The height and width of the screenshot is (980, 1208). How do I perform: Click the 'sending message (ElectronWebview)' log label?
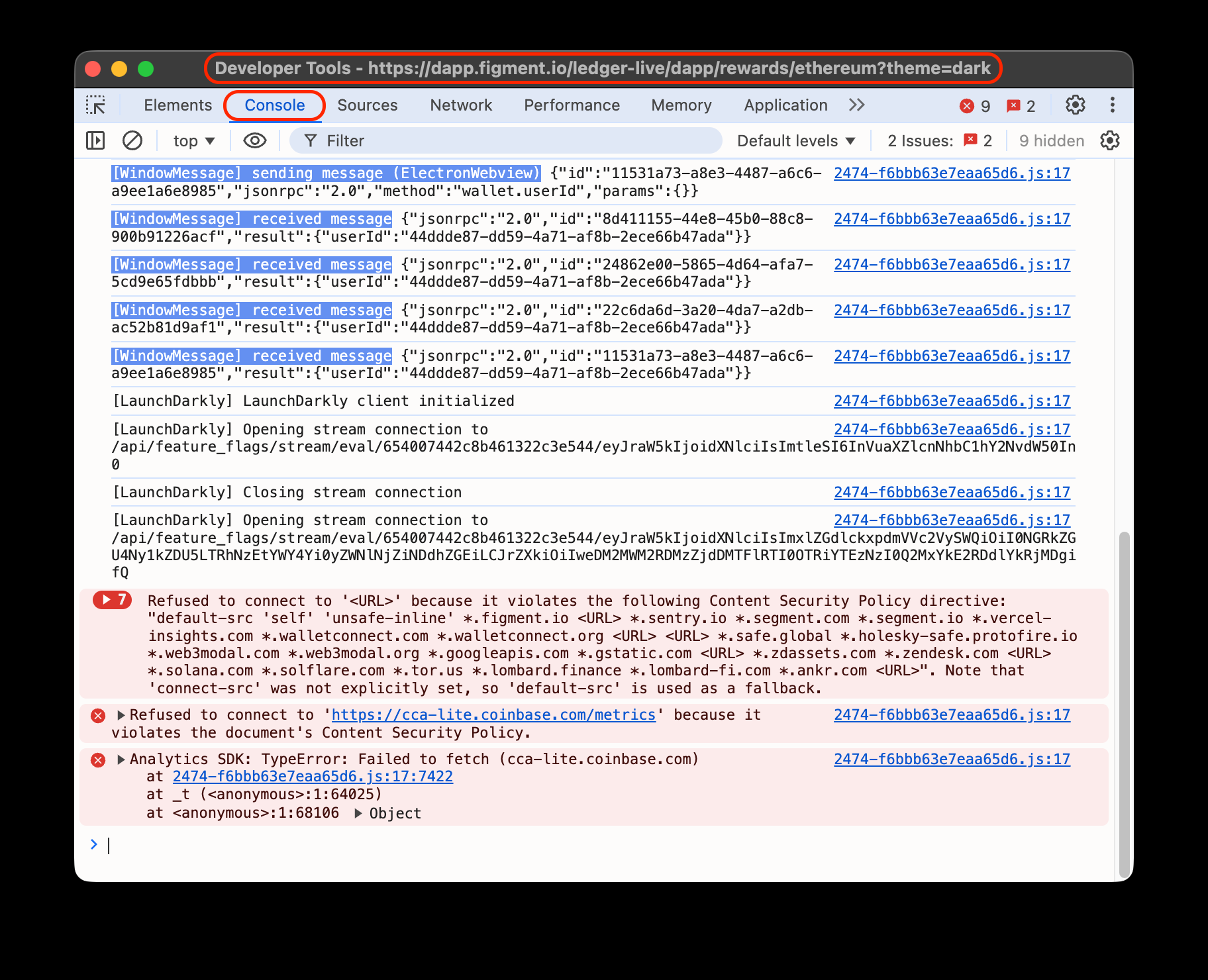(327, 173)
